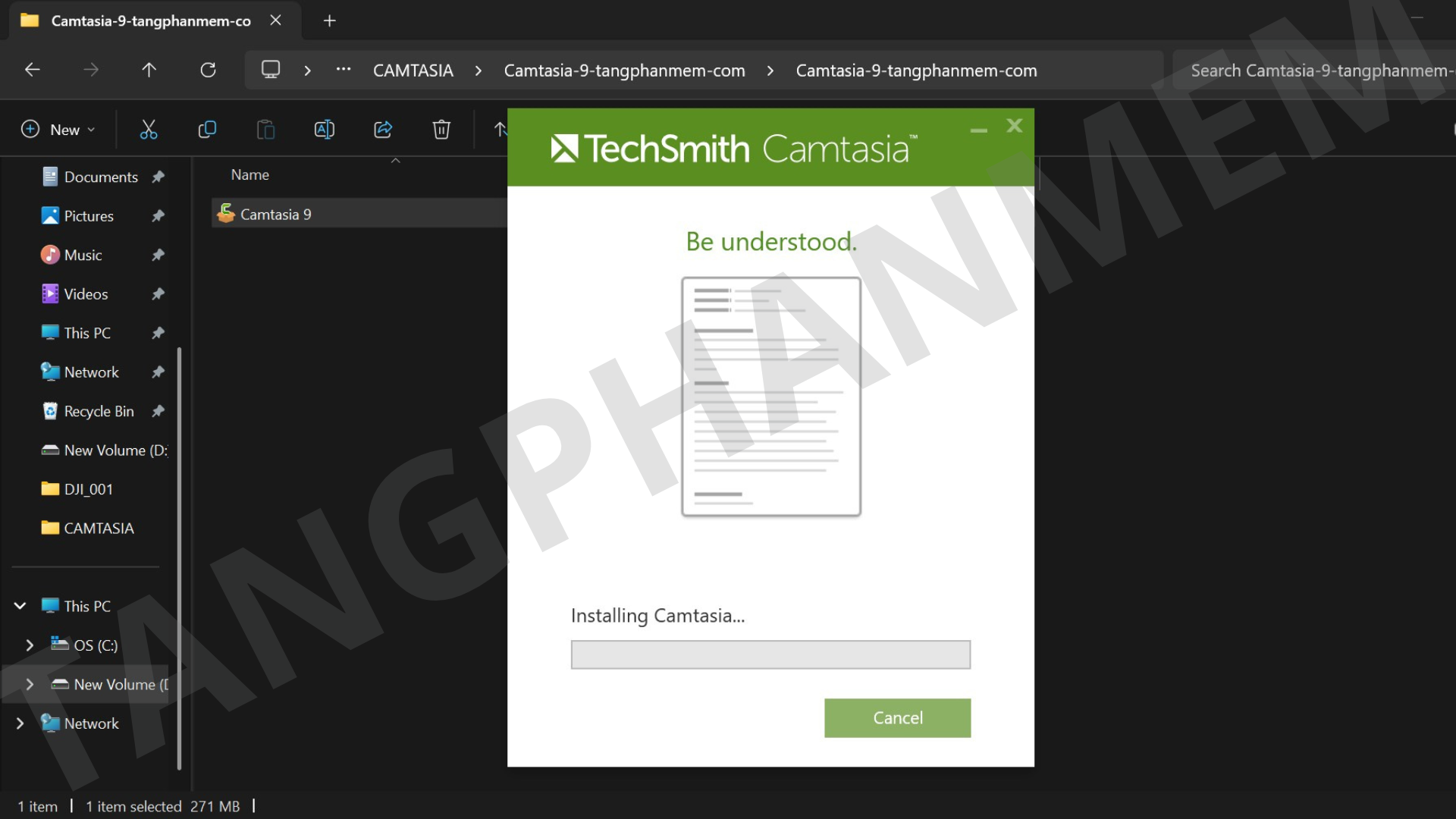1456x819 pixels.
Task: Unpin This PC using its pin icon
Action: [158, 333]
